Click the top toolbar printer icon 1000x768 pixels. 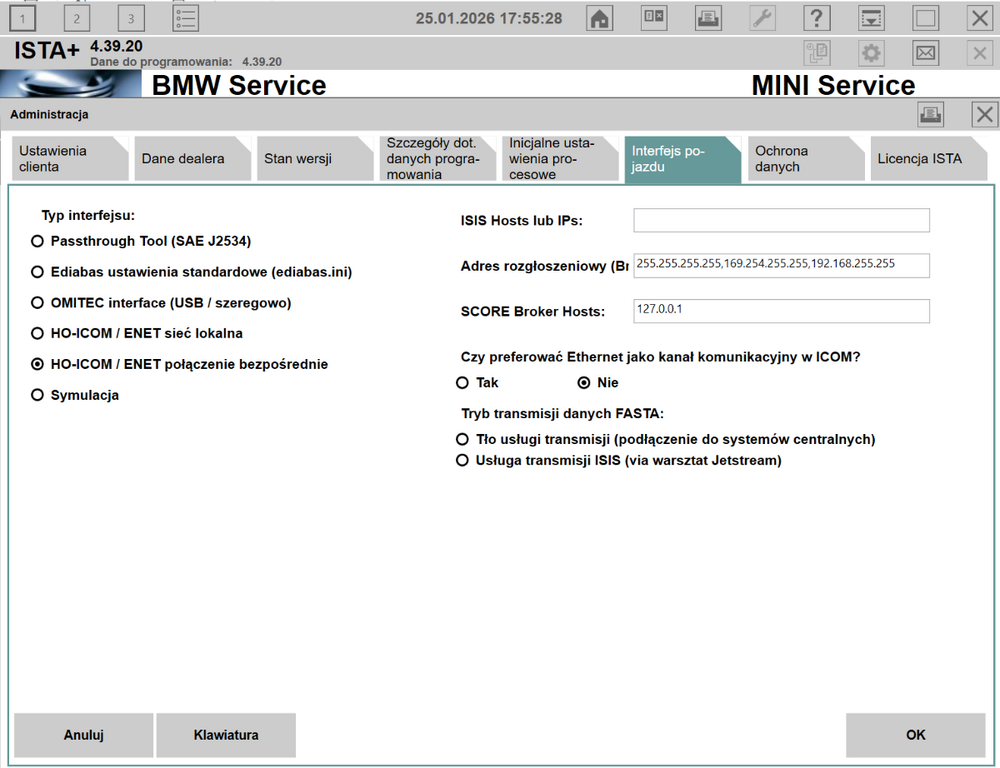(708, 18)
